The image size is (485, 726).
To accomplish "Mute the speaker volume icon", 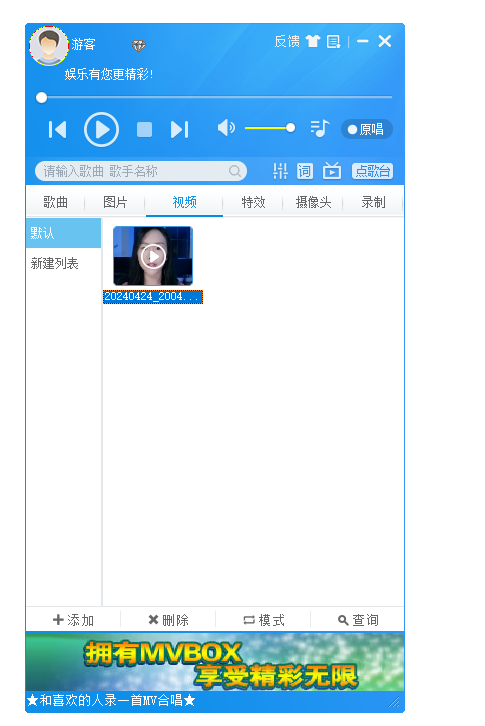I will point(226,128).
